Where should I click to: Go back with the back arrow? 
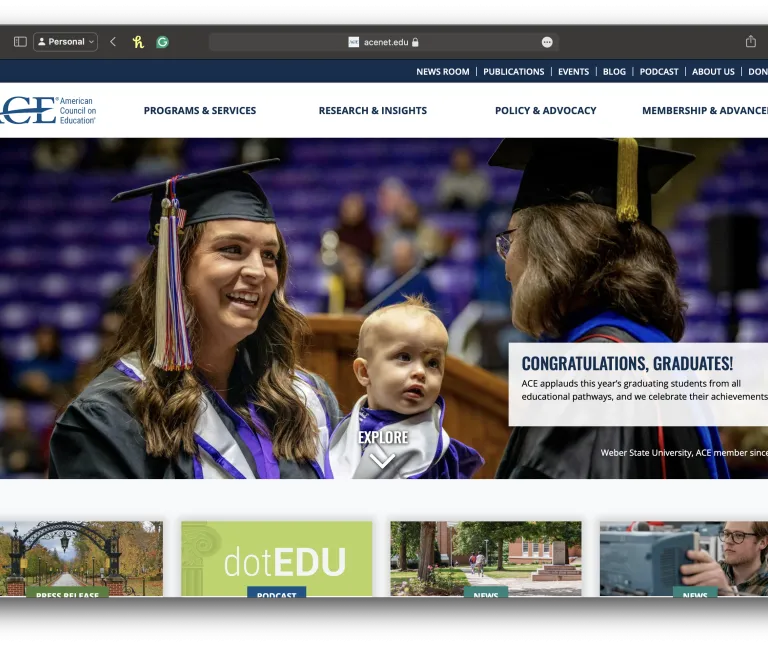113,42
